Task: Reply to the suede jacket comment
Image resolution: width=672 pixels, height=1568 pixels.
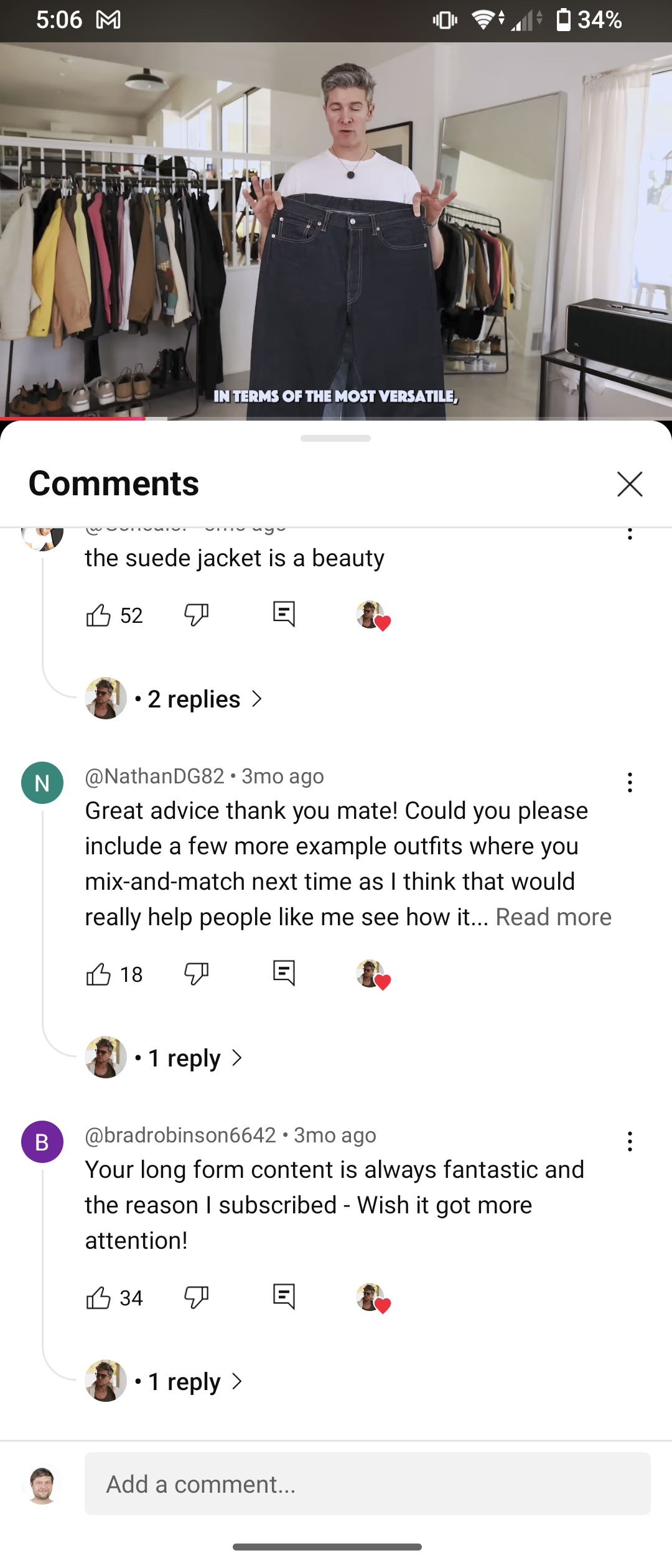Action: (284, 615)
